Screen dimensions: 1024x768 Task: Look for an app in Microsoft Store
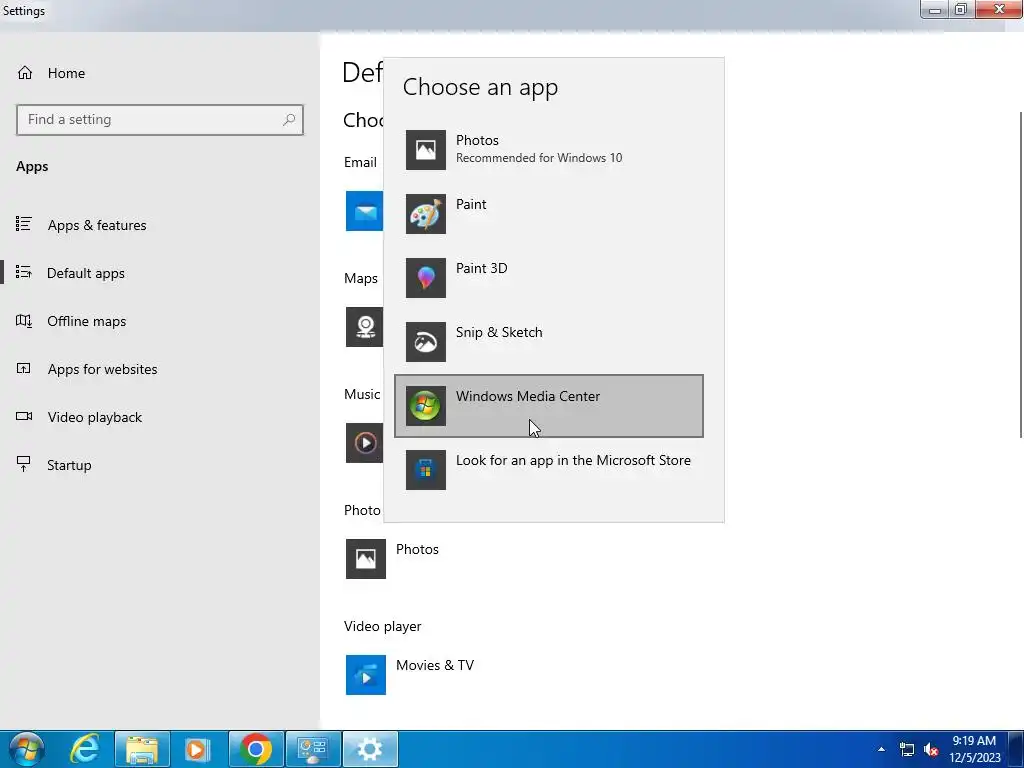click(x=549, y=470)
